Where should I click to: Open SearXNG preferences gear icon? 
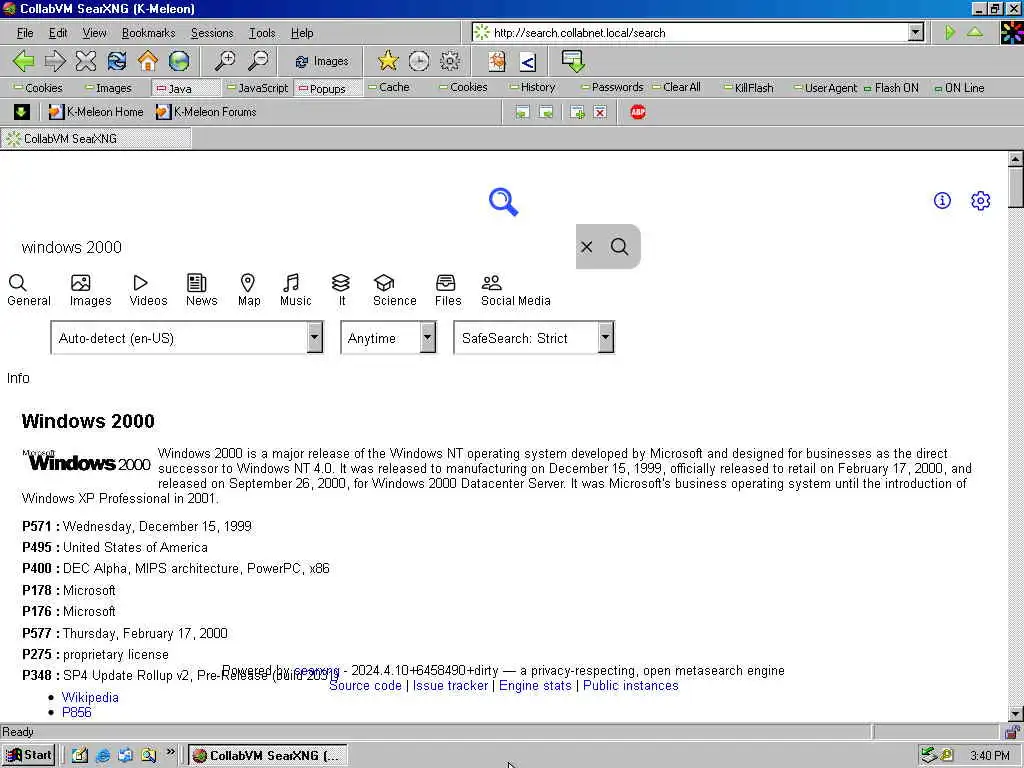coord(980,200)
